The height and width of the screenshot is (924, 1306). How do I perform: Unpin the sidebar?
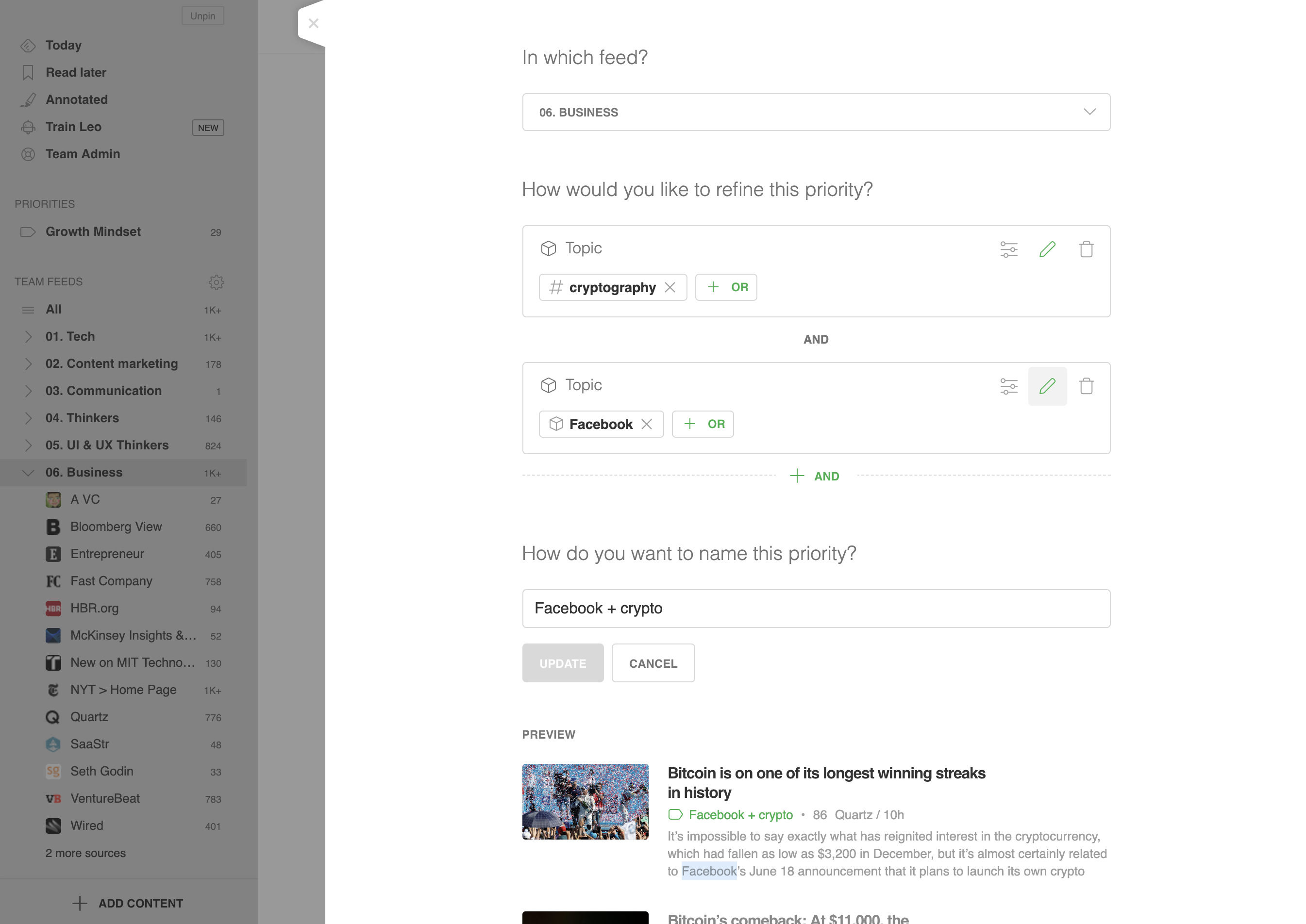[202, 16]
